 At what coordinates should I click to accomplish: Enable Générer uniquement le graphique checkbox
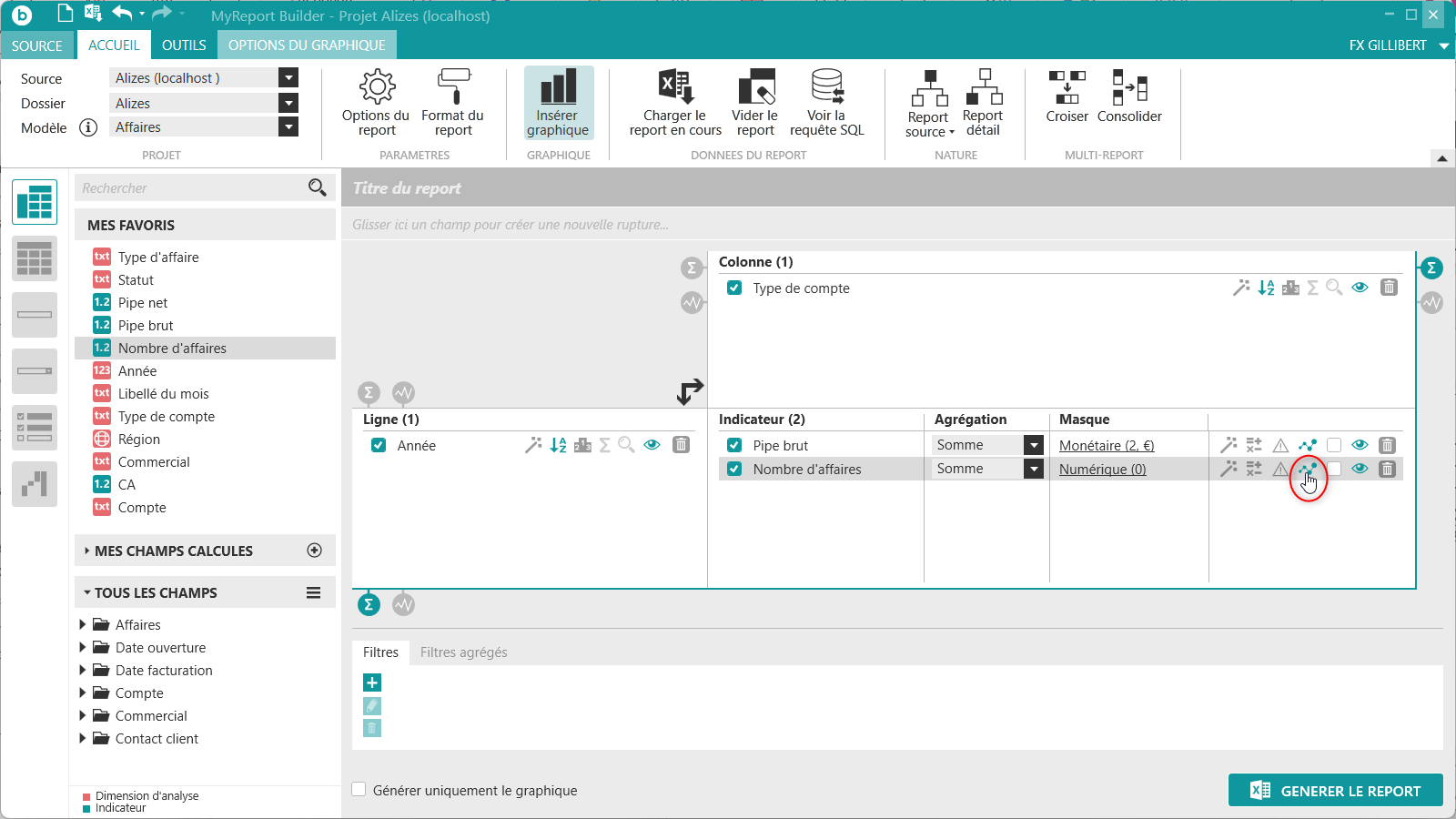pos(359,790)
